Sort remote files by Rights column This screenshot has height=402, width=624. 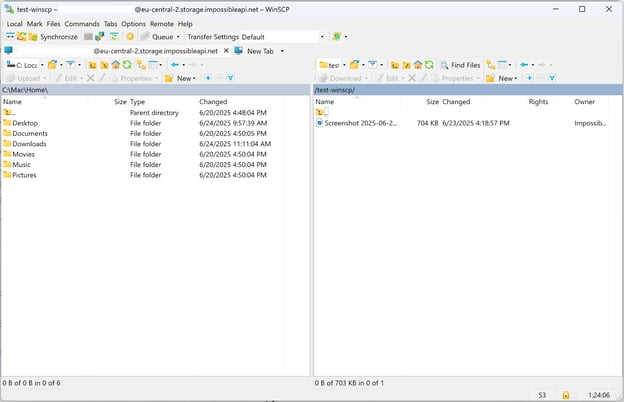coord(538,102)
